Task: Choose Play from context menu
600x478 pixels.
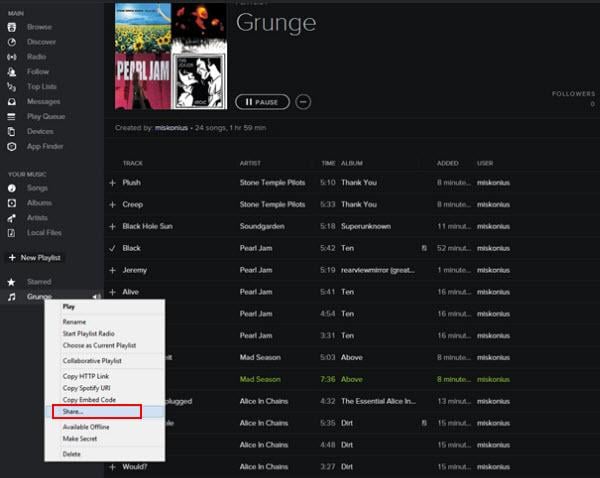Action: (x=69, y=307)
